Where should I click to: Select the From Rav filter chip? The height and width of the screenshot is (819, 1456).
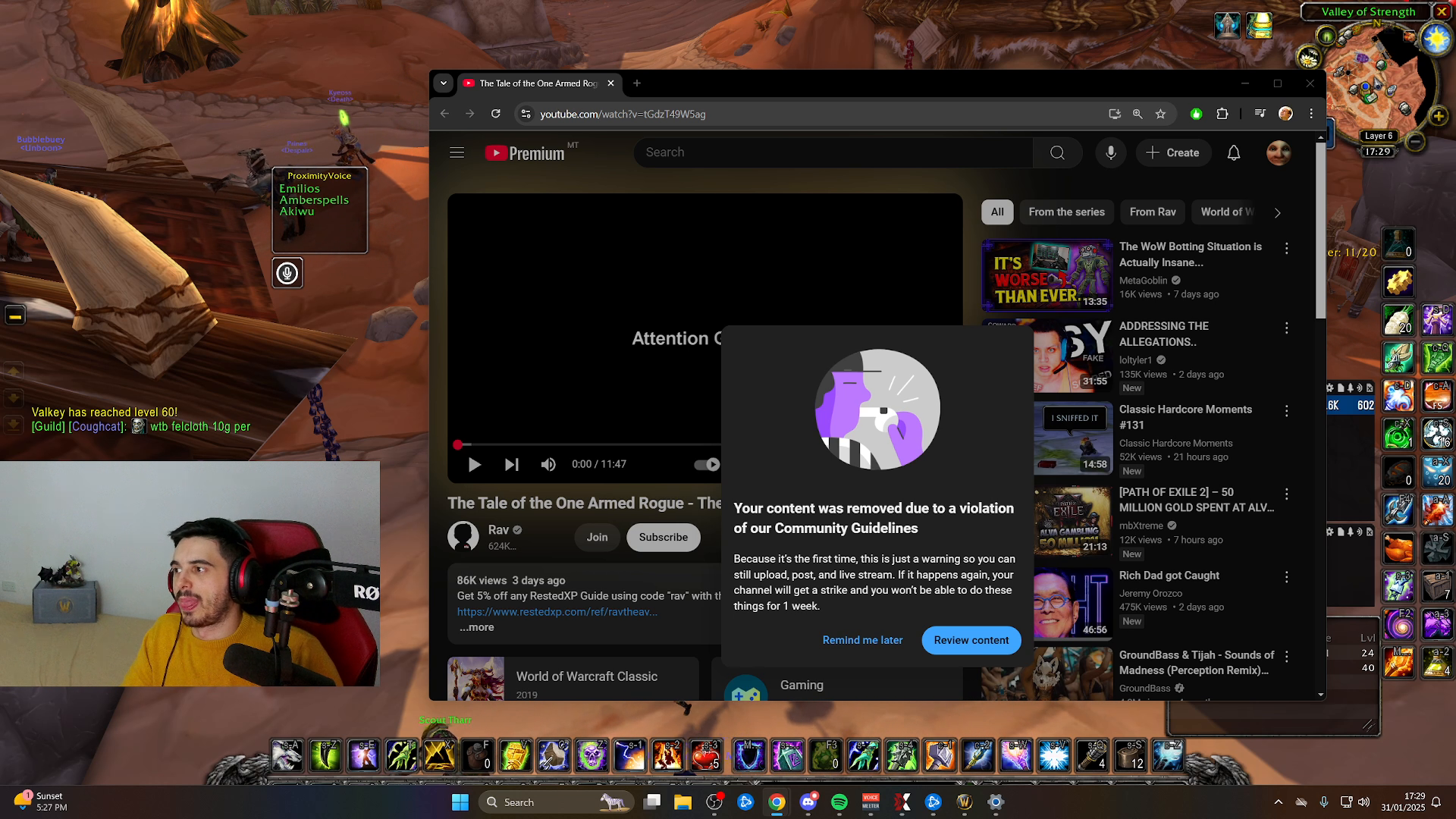[x=1152, y=212]
